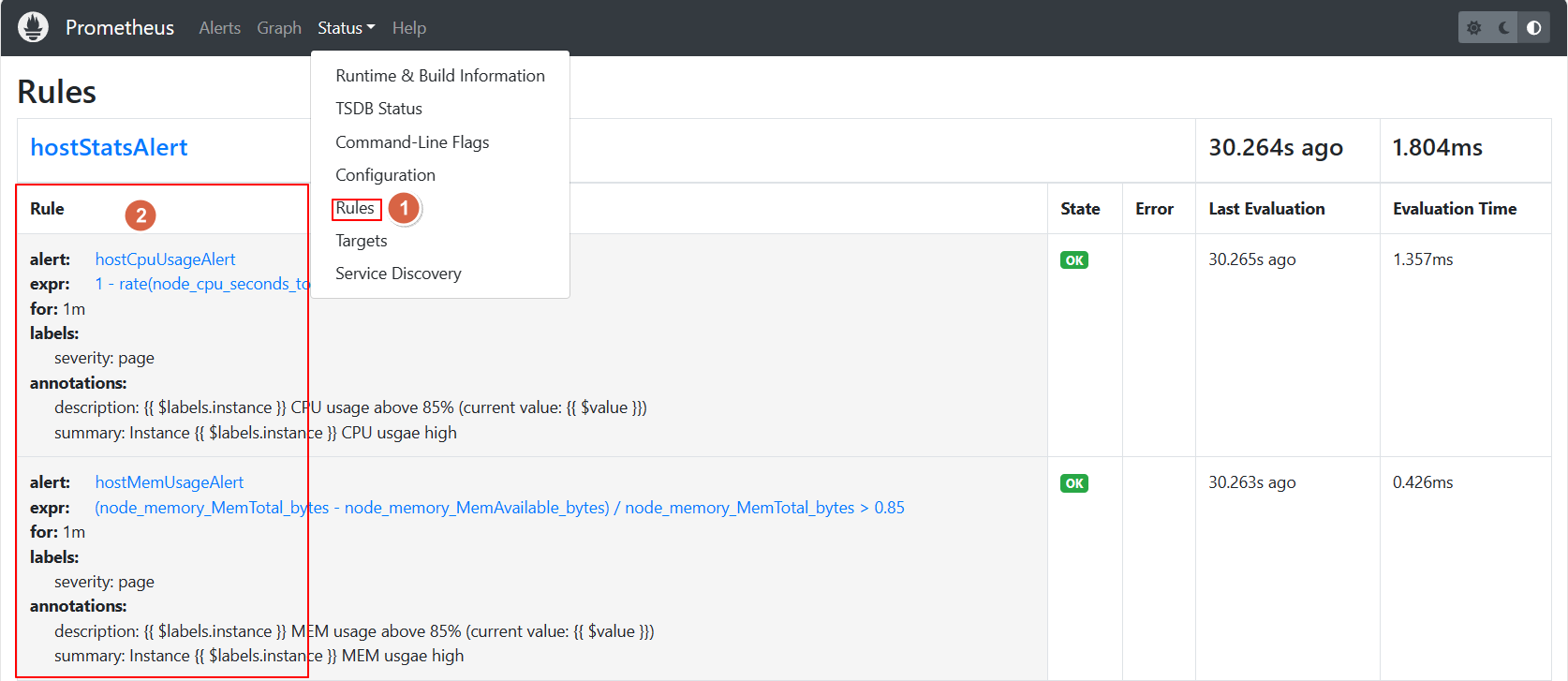Viewport: 1568px width, 681px height.
Task: Choose Targets from the Status menu
Action: [x=440, y=241]
